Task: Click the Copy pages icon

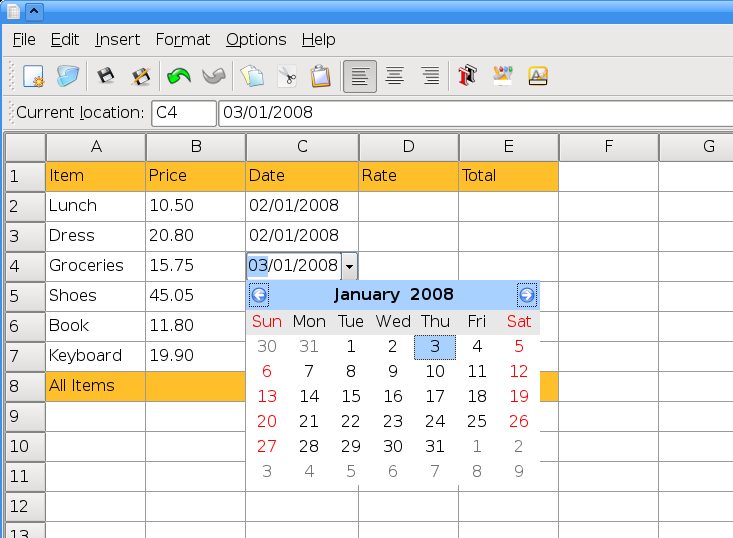Action: click(252, 76)
